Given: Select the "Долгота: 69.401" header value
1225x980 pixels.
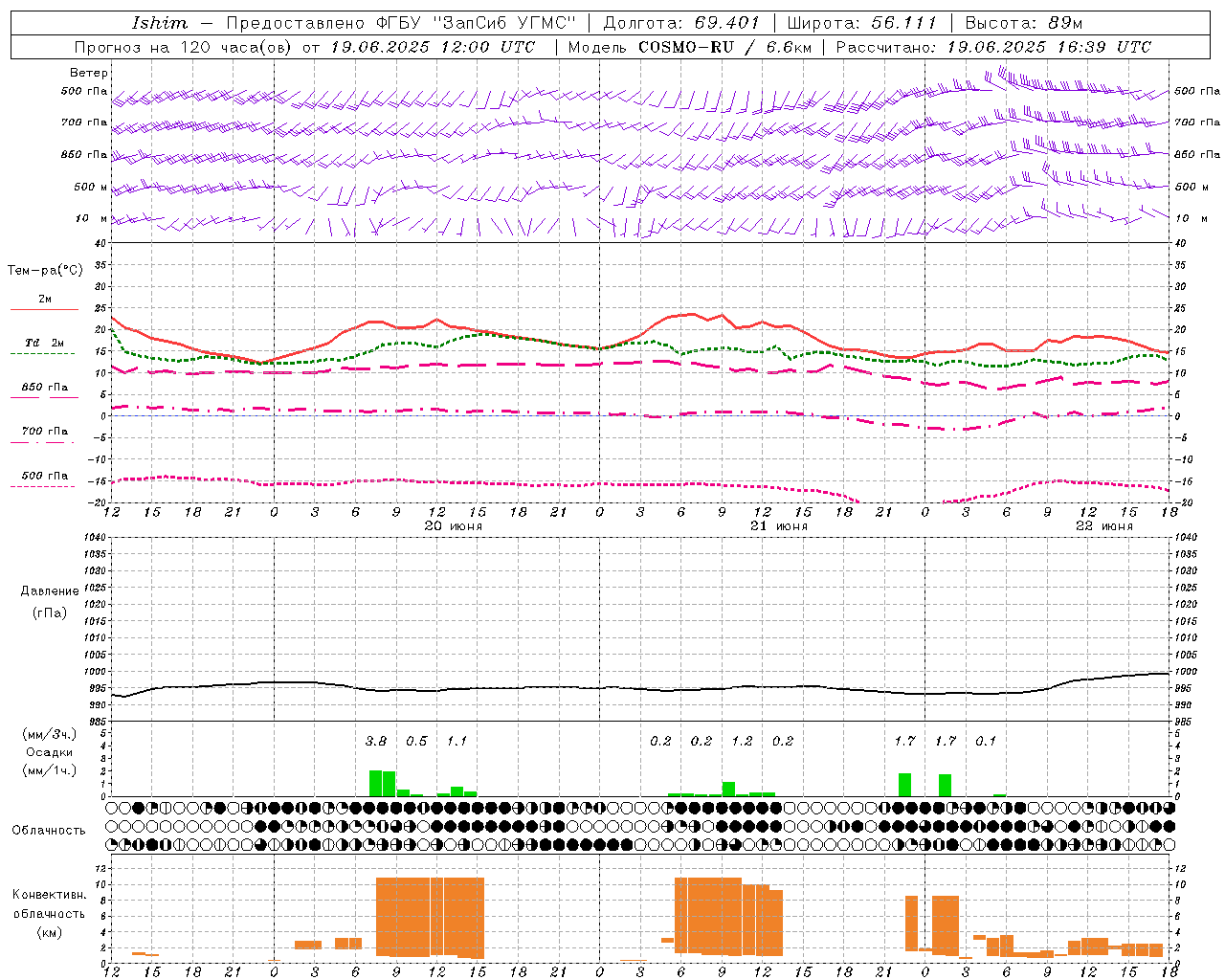Looking at the screenshot, I should 681,23.
